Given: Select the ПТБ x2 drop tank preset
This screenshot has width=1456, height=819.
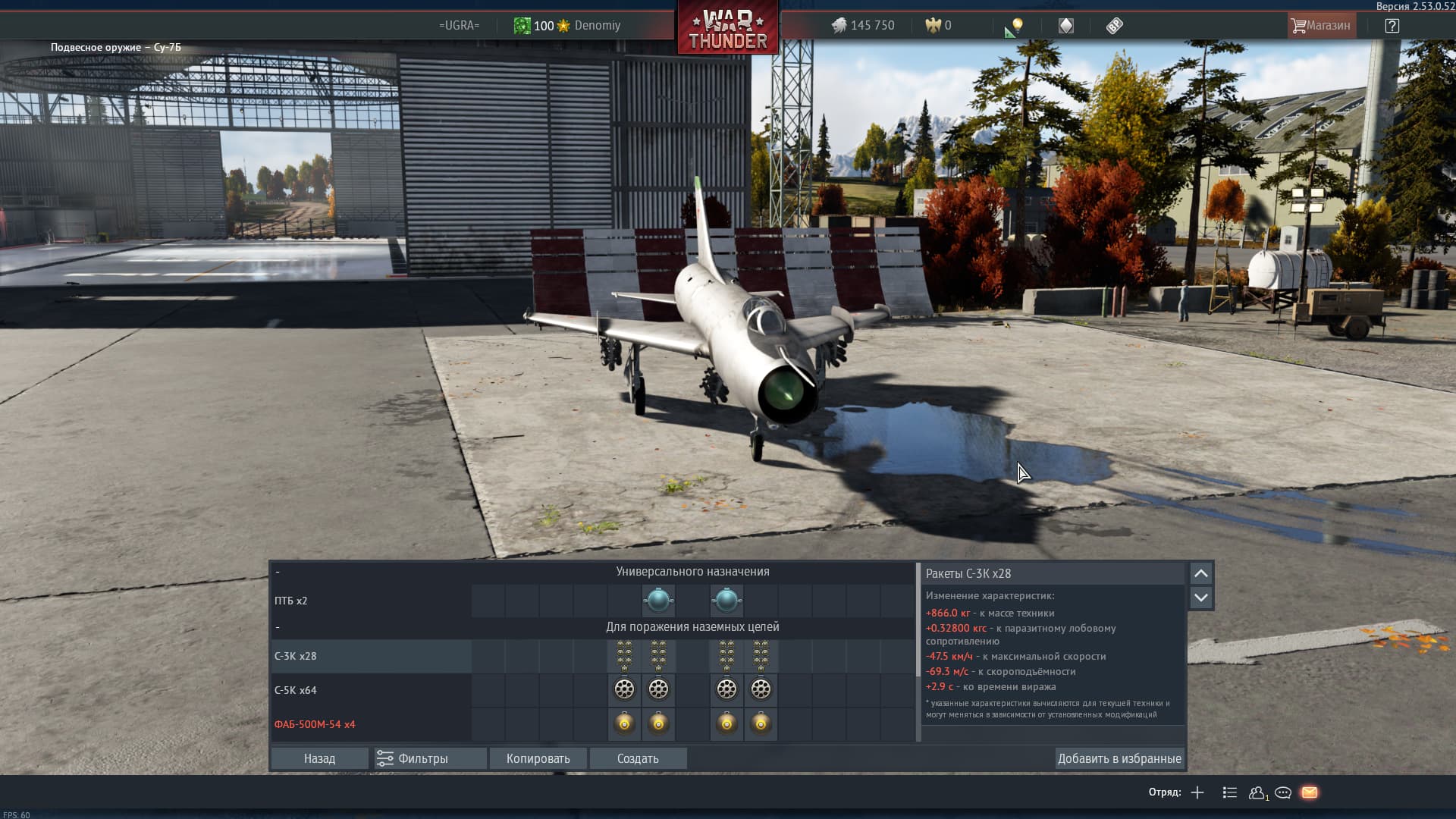Looking at the screenshot, I should click(372, 601).
